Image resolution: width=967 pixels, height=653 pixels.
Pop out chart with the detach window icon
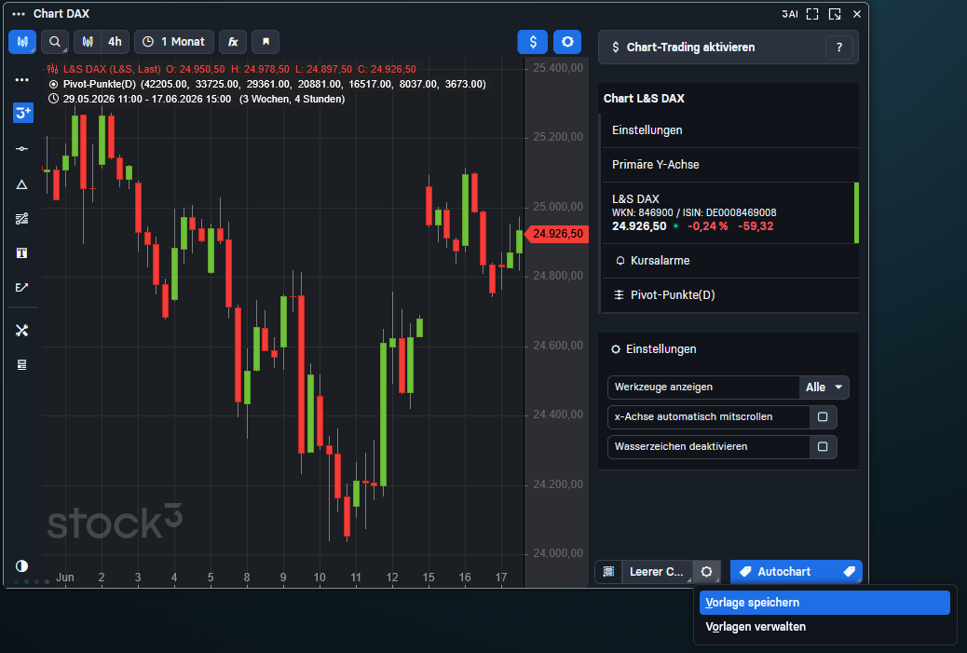(x=835, y=14)
